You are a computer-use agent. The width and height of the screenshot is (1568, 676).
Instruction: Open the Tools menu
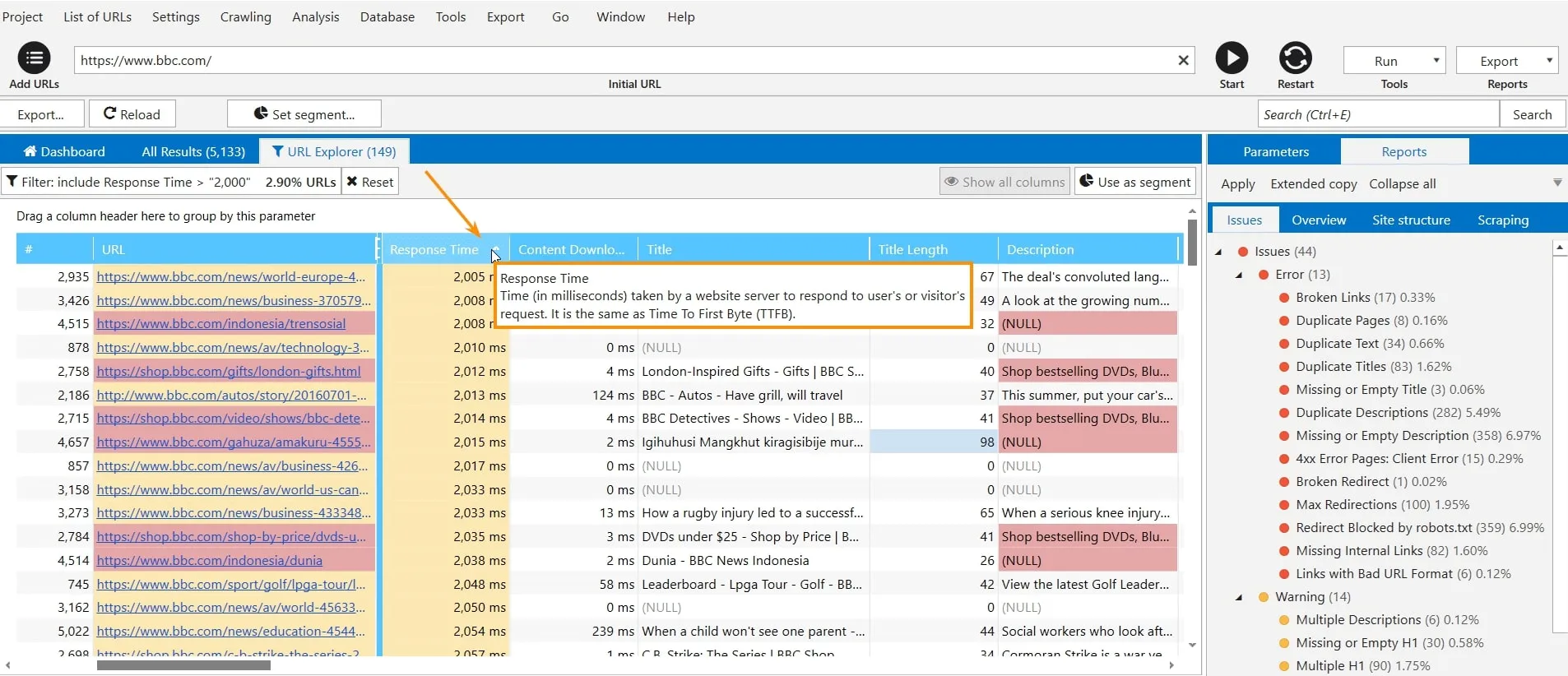click(x=450, y=16)
